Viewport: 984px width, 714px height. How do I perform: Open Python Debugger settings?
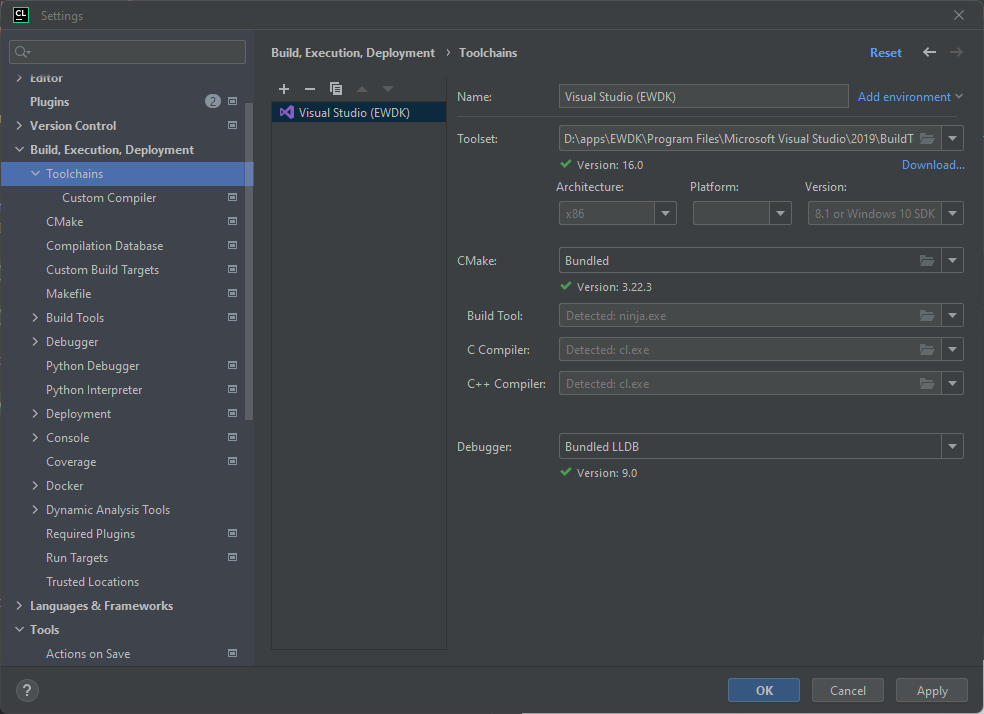coord(92,366)
